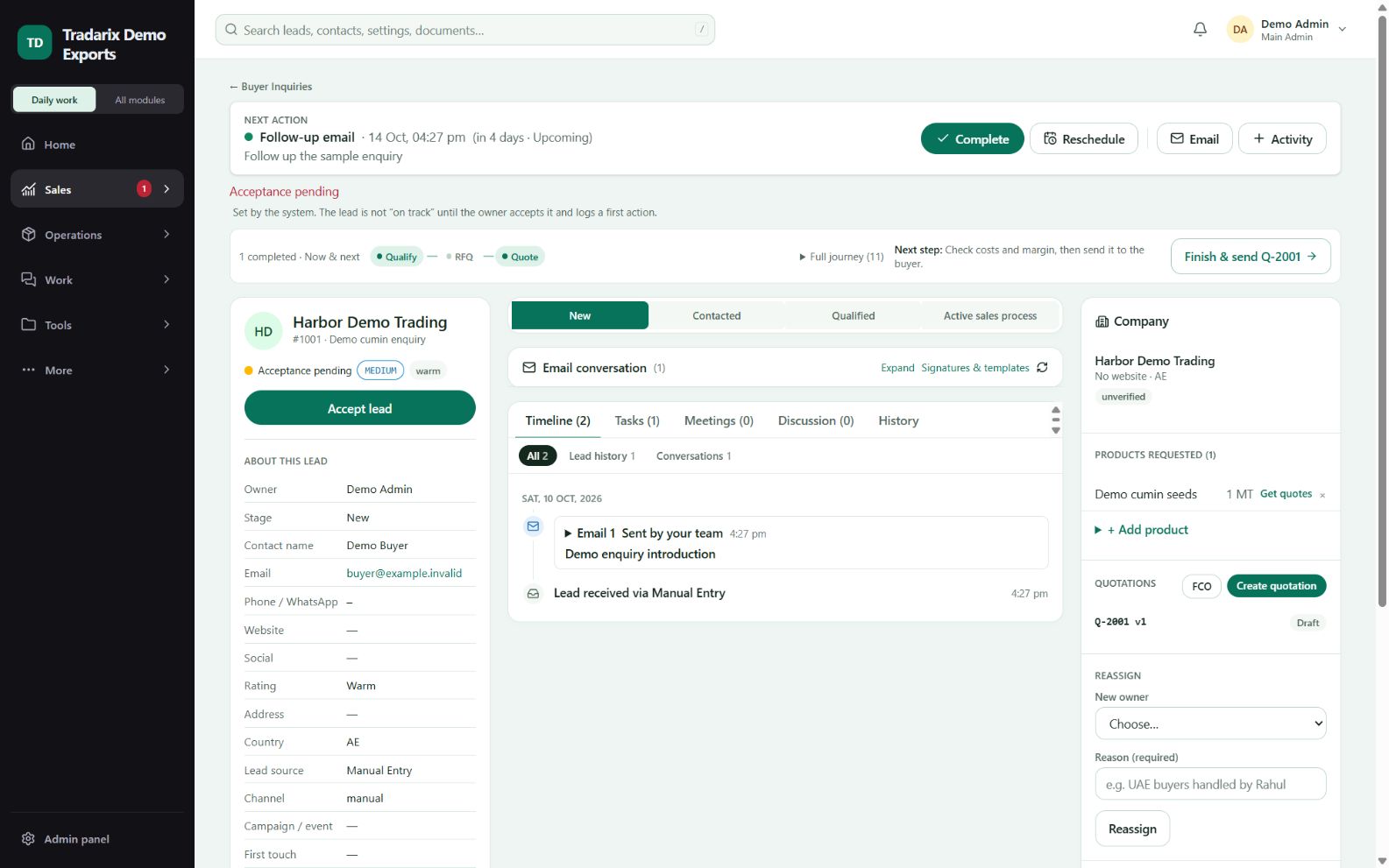
Task: Open the History tab
Action: 898,420
